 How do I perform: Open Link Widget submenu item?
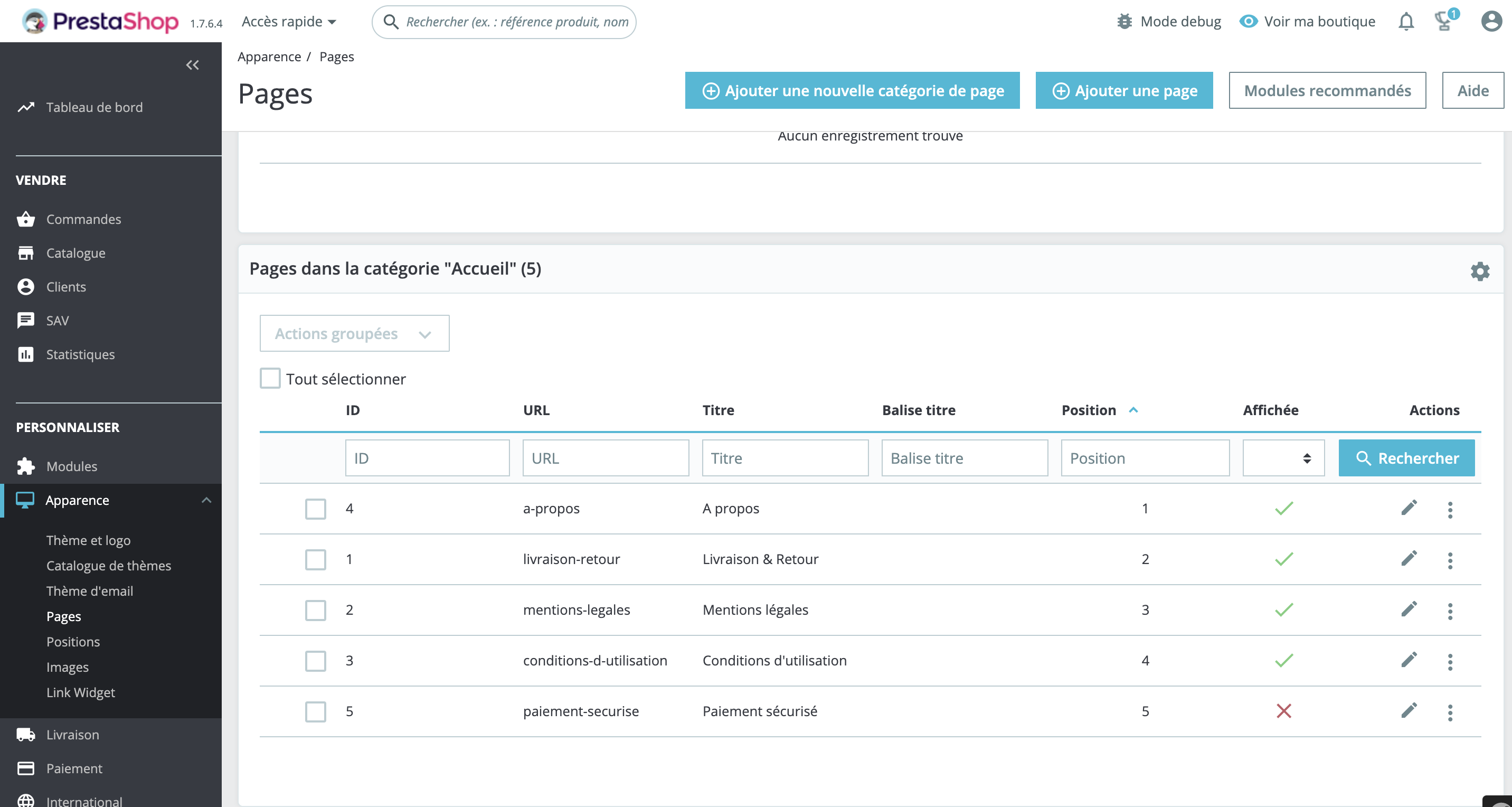pos(80,692)
